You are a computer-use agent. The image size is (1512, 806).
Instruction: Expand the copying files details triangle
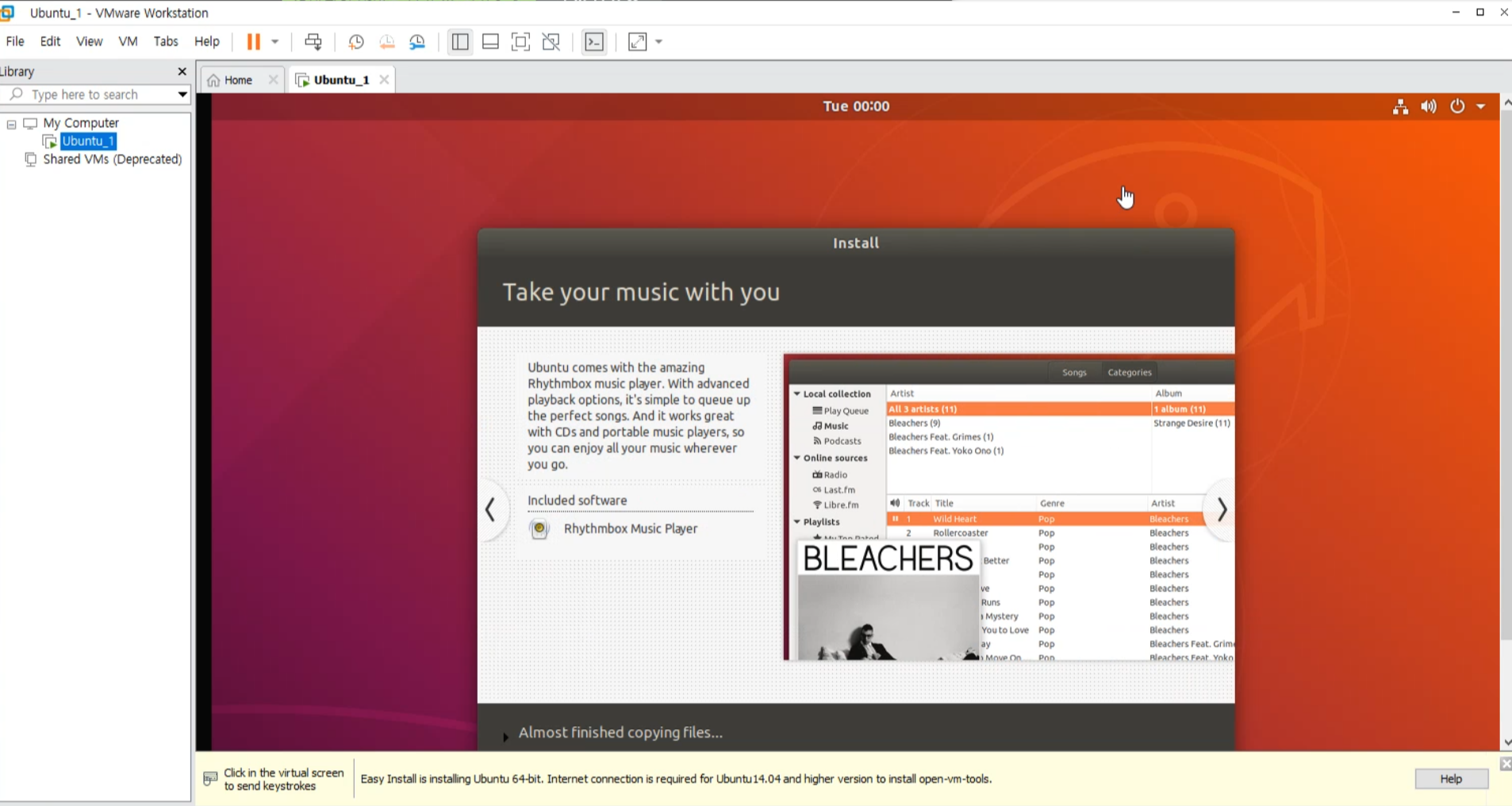tap(505, 736)
